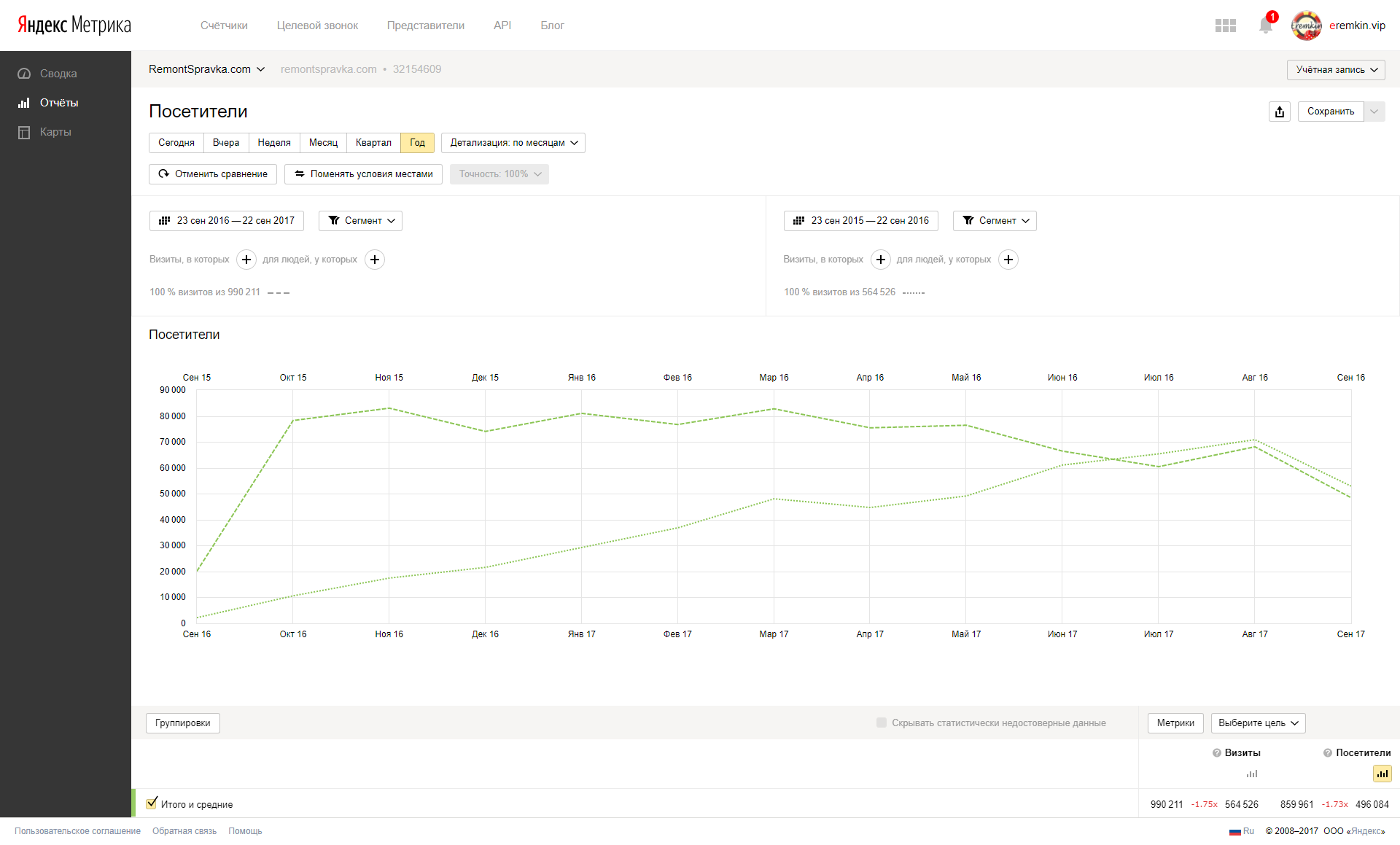Open Счётчики in top menu
Image resolution: width=1400 pixels, height=845 pixels.
pyautogui.click(x=224, y=26)
